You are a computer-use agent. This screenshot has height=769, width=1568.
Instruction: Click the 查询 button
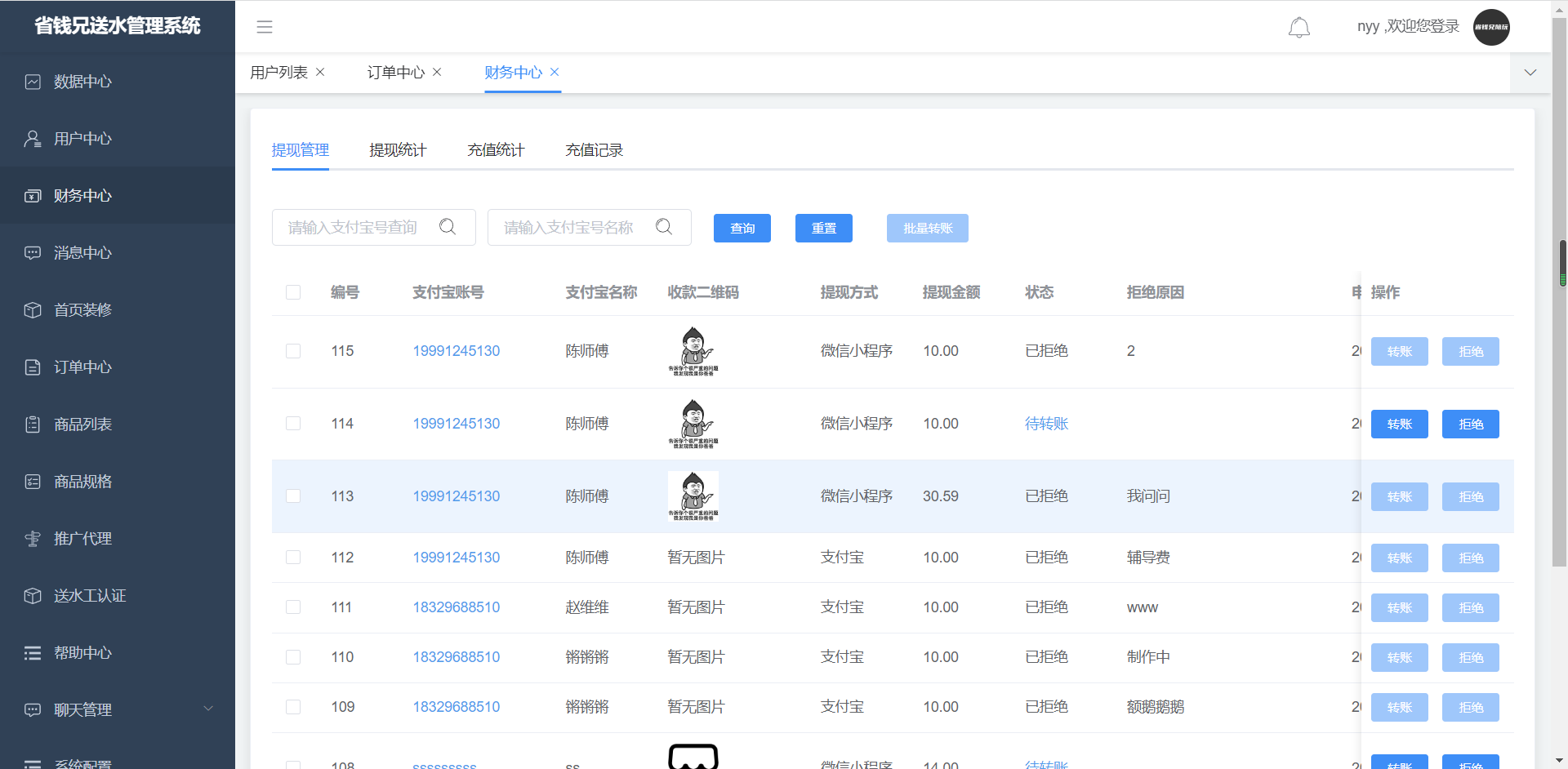(x=742, y=229)
